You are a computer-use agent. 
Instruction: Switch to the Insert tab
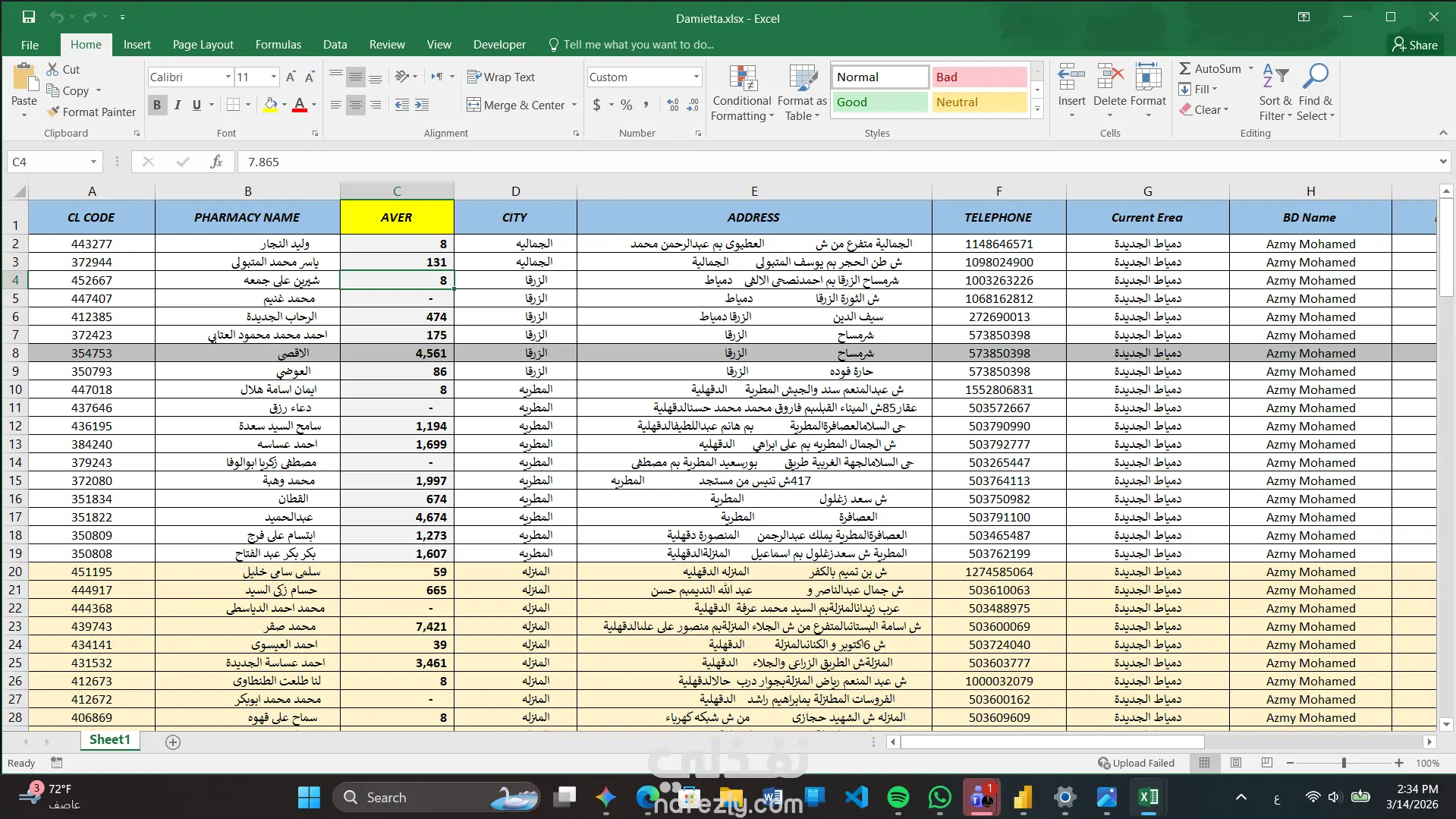click(x=137, y=45)
